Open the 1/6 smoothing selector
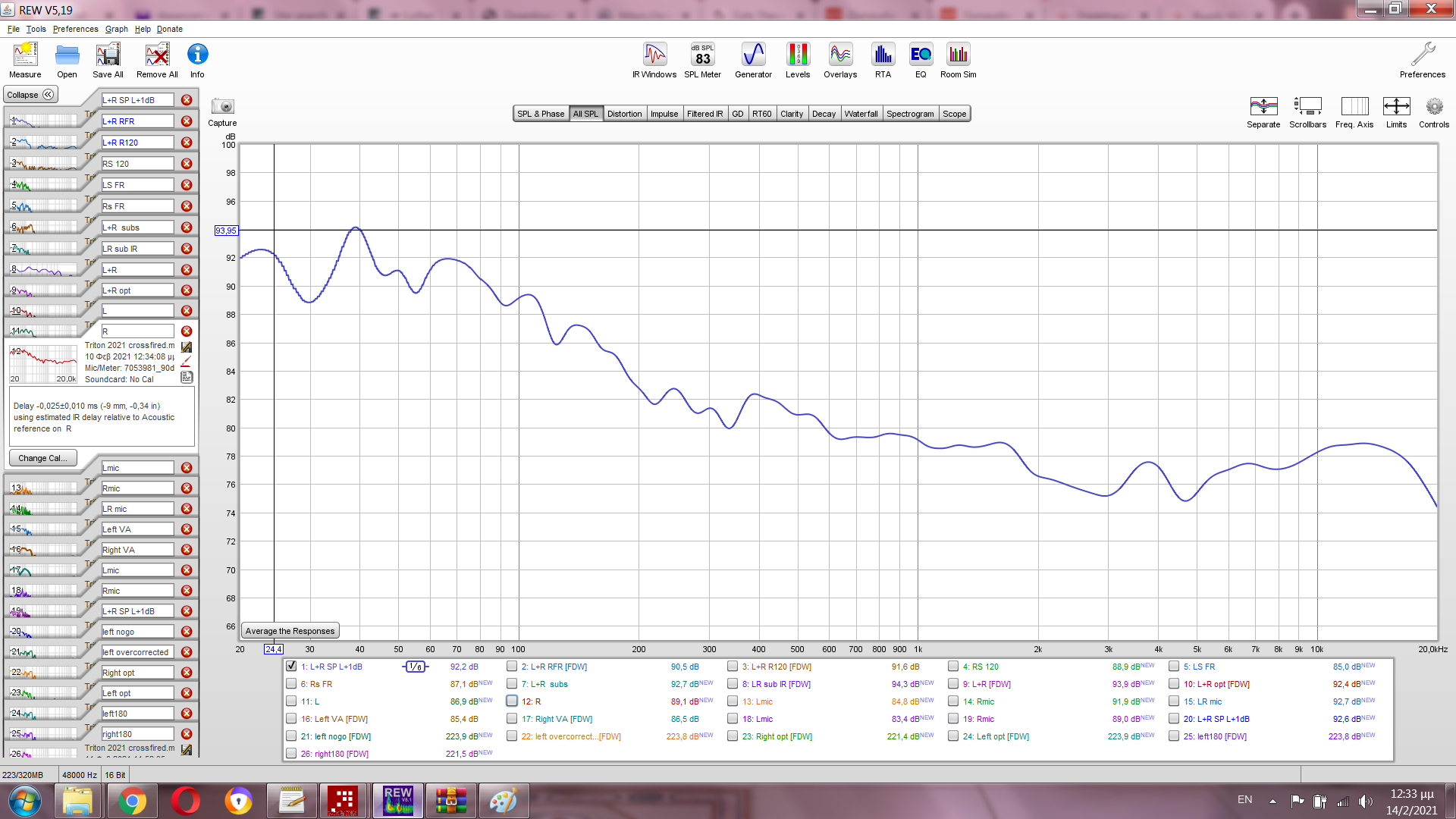 (416, 667)
